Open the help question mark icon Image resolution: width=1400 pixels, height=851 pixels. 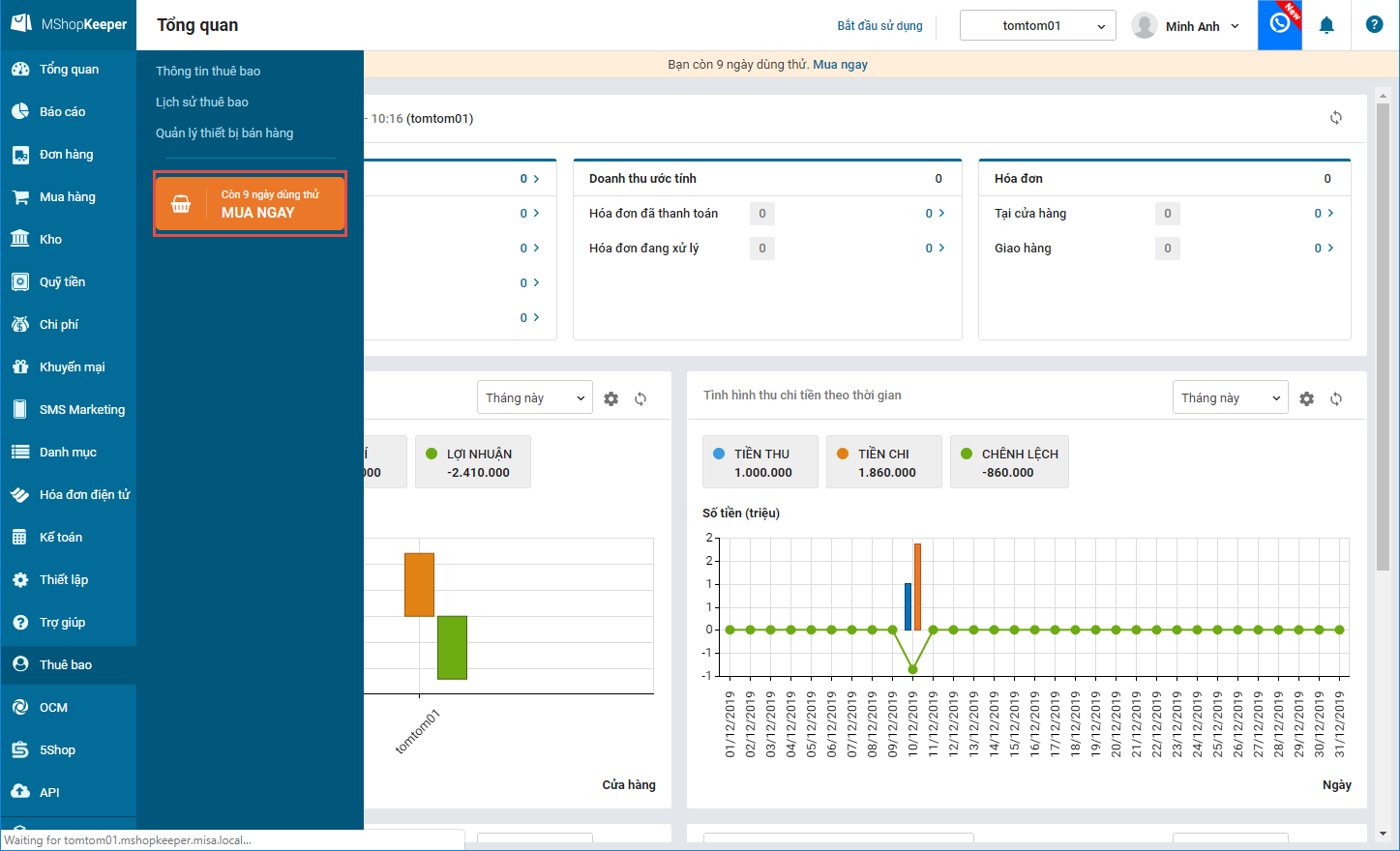[x=1374, y=25]
